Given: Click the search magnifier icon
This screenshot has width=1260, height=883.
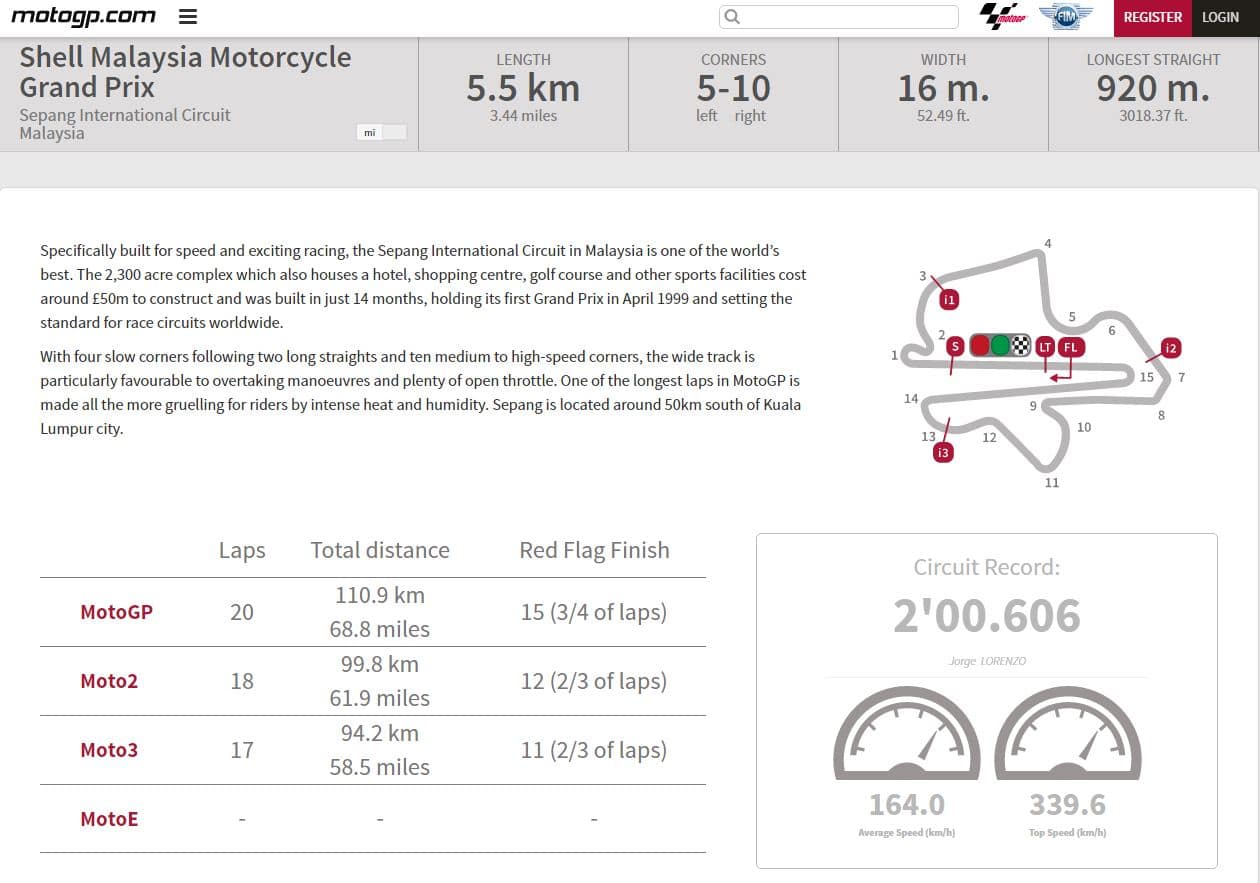Looking at the screenshot, I should point(732,17).
